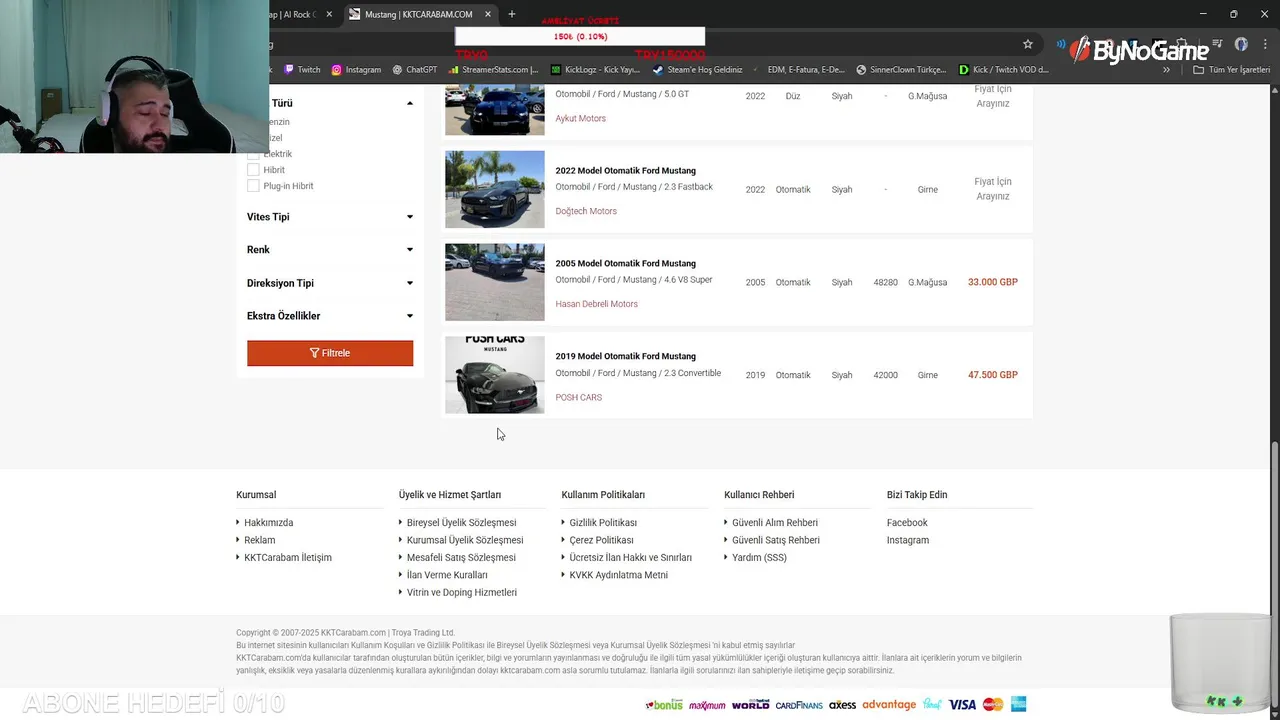Open the Instagram bookmark in bookmarks bar
1280x720 pixels.
click(356, 70)
